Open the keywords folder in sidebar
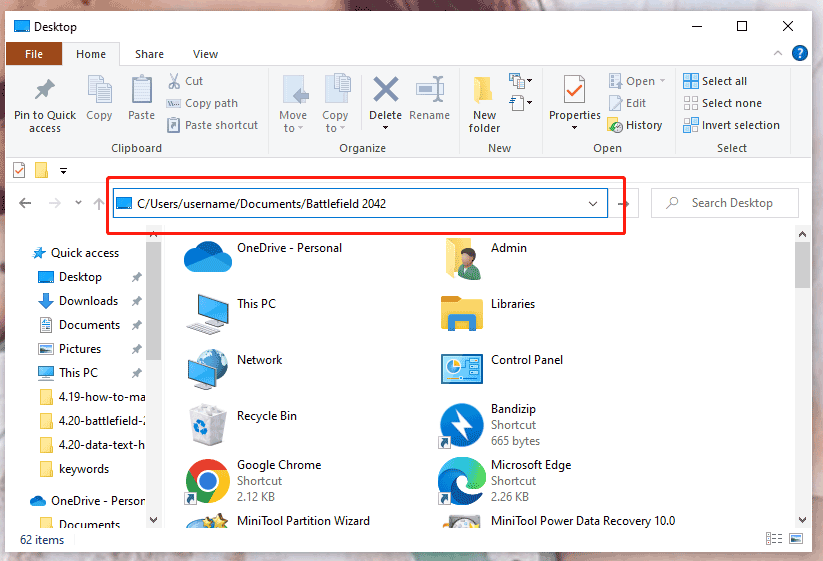Image resolution: width=823 pixels, height=561 pixels. pos(74,469)
